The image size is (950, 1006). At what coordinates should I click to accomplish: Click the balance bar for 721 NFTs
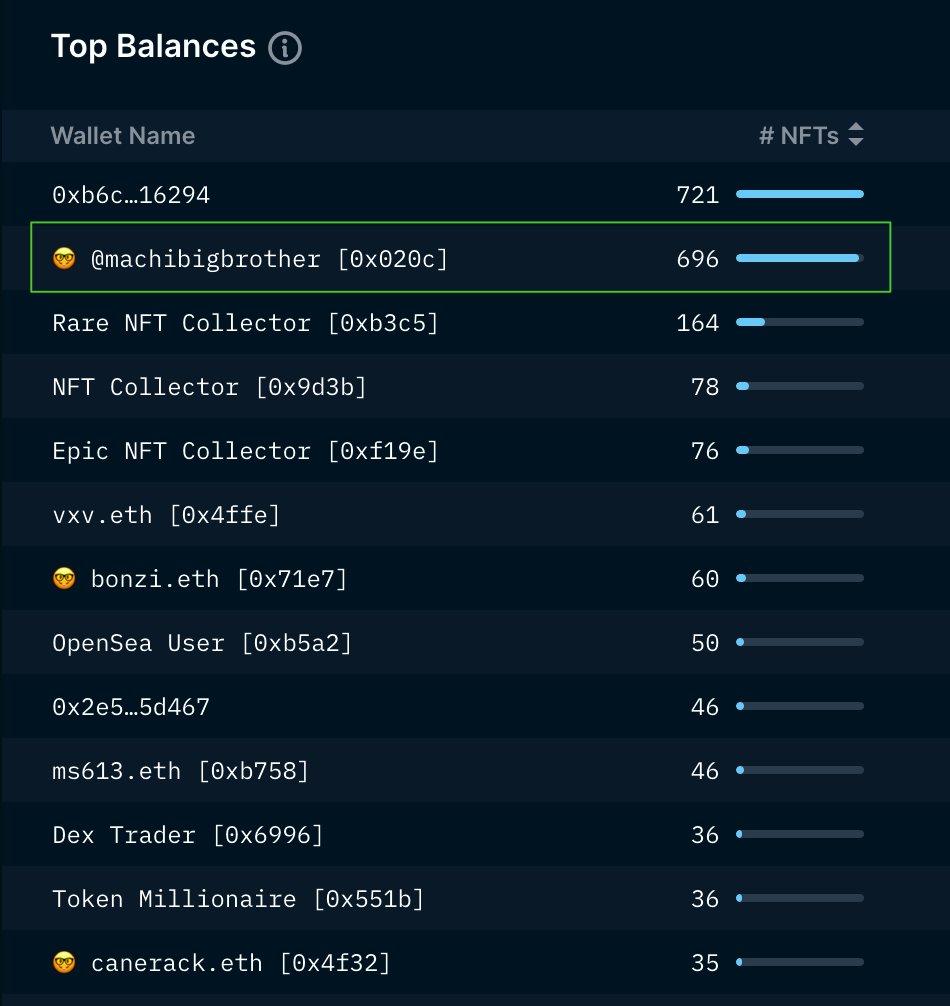tap(799, 194)
